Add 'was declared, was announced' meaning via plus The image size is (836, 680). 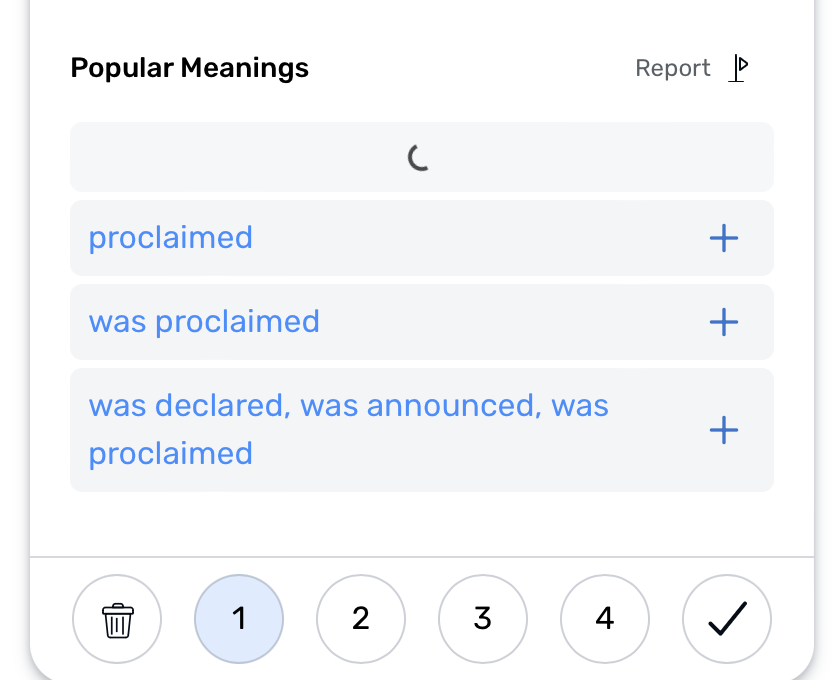click(x=724, y=430)
